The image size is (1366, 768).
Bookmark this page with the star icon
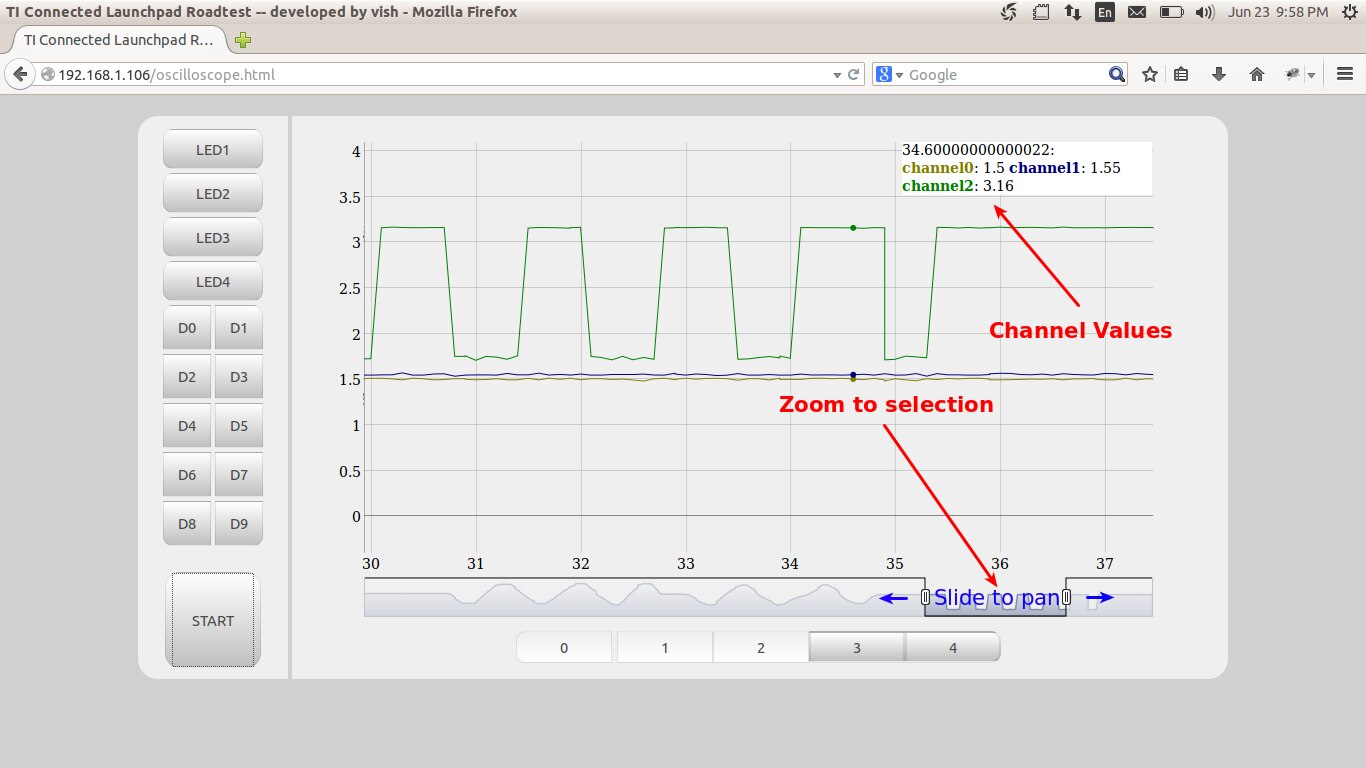[1150, 75]
